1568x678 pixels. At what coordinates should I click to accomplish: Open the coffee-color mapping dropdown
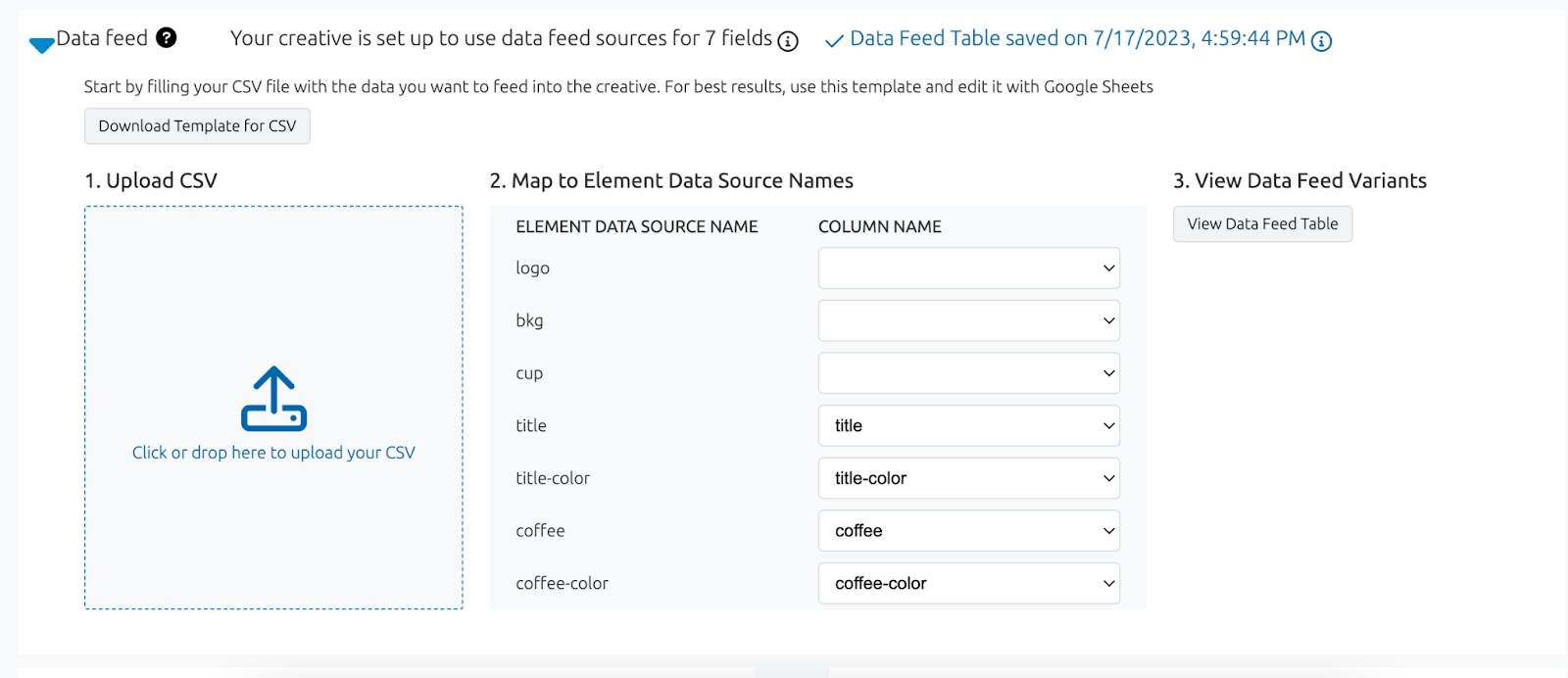[x=968, y=584]
